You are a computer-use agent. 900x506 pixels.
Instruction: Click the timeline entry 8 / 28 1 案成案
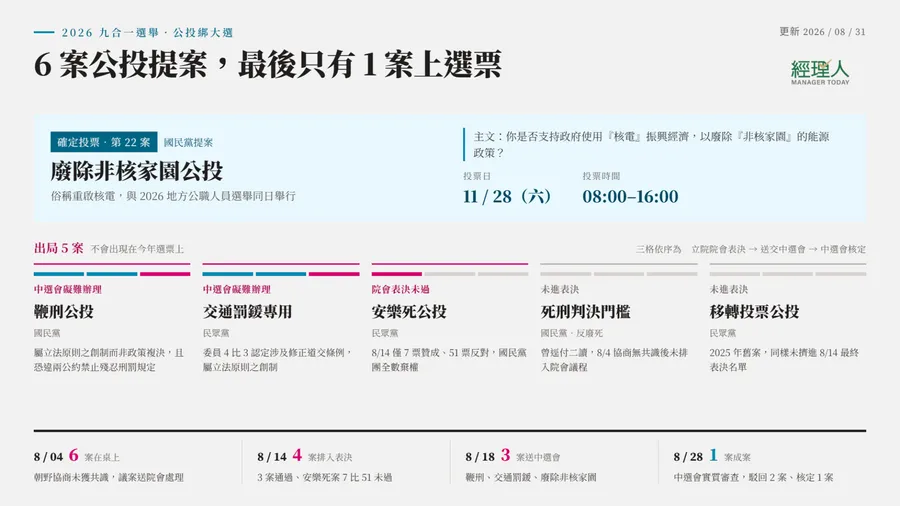[x=712, y=456]
